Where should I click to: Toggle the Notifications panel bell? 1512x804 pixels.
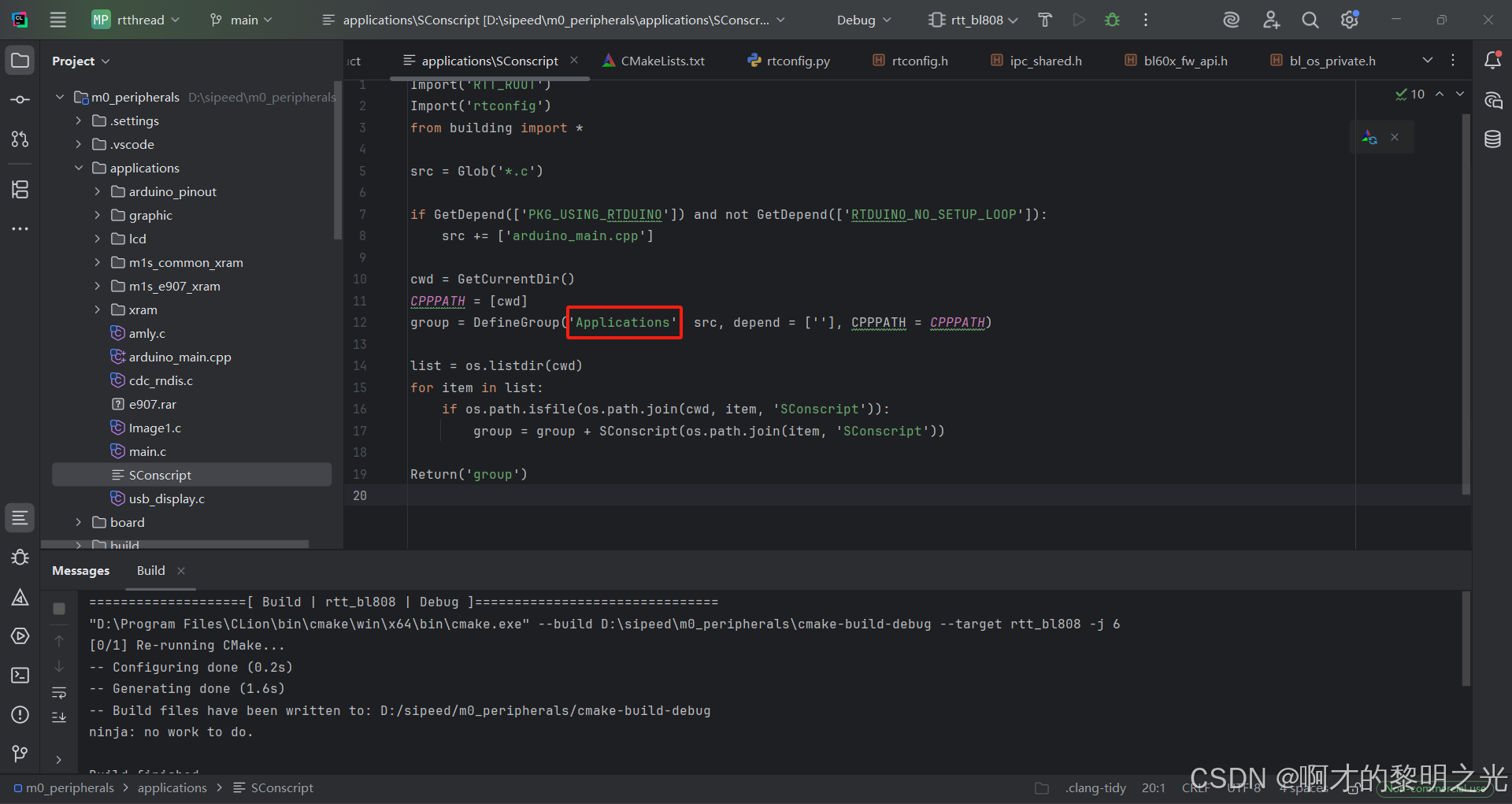coord(1494,59)
